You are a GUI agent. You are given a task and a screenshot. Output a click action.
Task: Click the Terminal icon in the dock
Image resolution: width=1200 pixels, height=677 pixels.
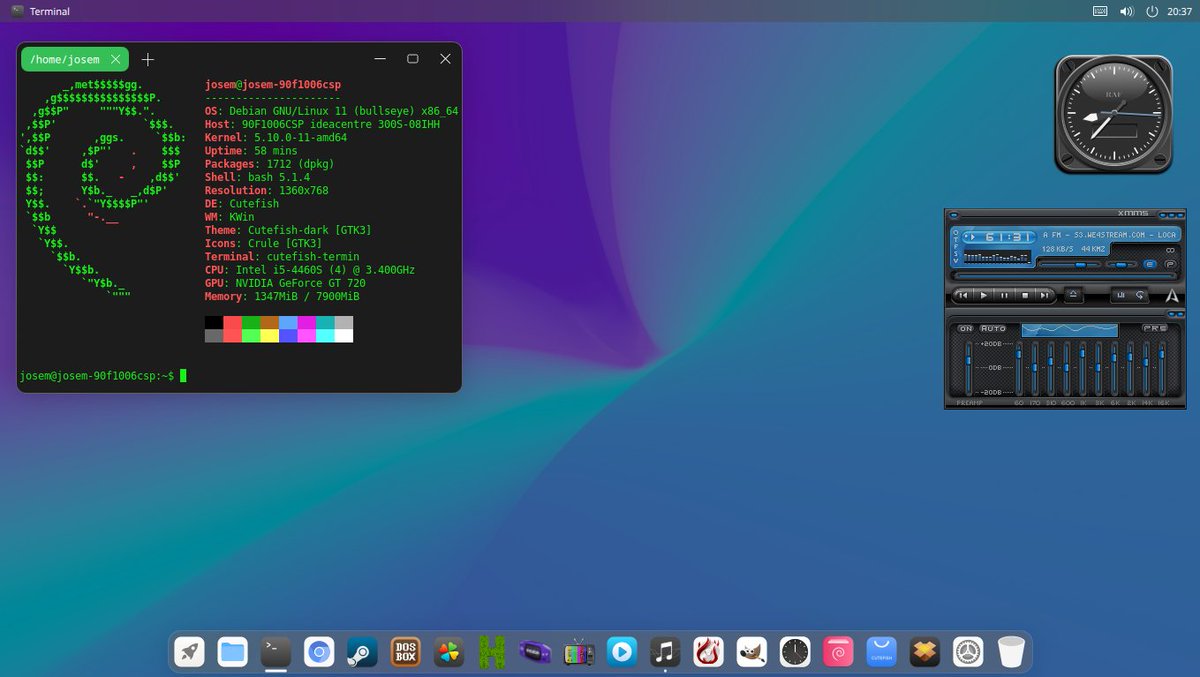pos(276,652)
